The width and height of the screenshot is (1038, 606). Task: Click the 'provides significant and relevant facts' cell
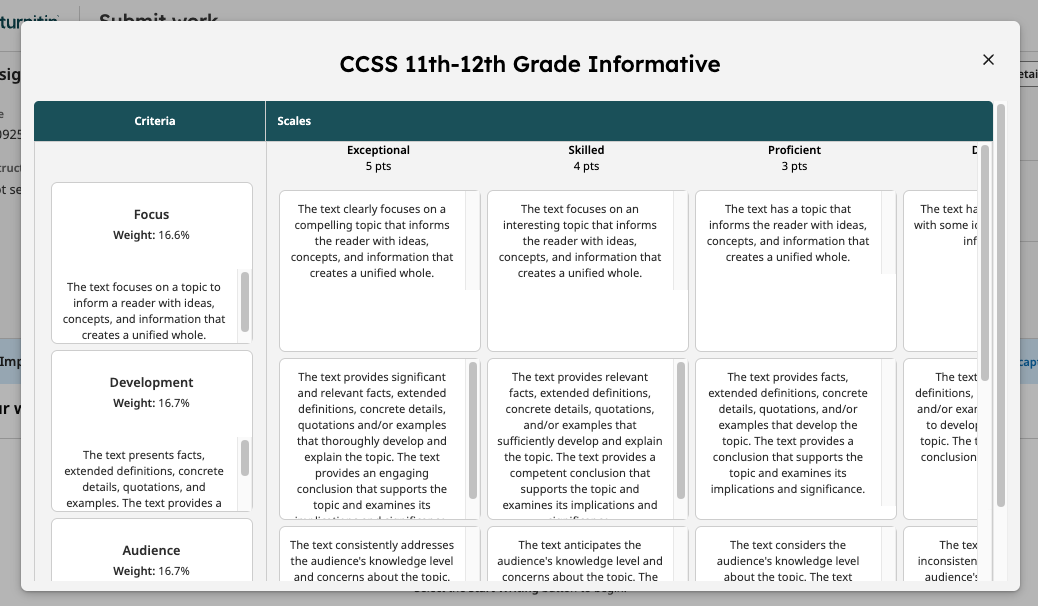point(380,439)
